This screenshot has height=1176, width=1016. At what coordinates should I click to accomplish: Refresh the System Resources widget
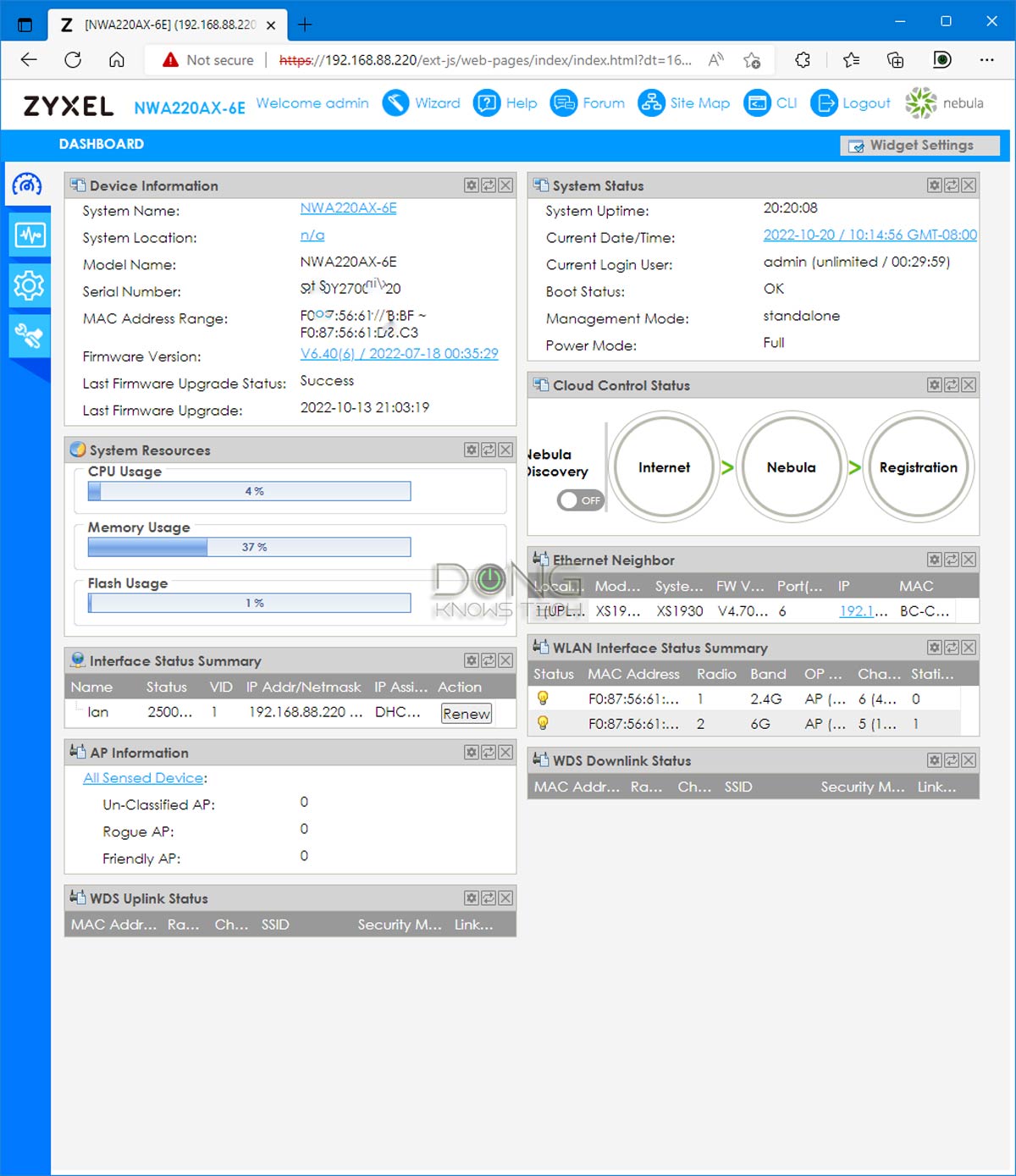coord(489,450)
